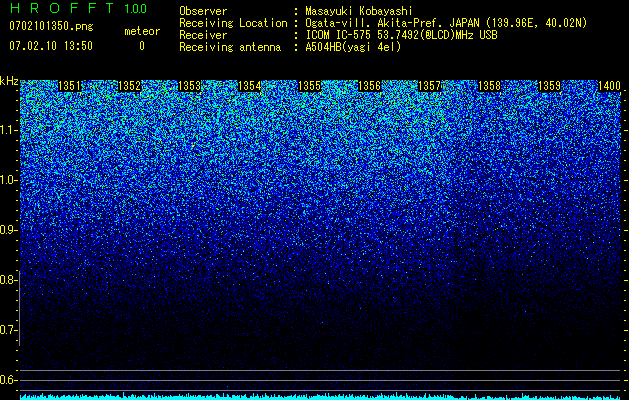Click the 1357 time marker
This screenshot has width=629, height=400.
(430, 86)
